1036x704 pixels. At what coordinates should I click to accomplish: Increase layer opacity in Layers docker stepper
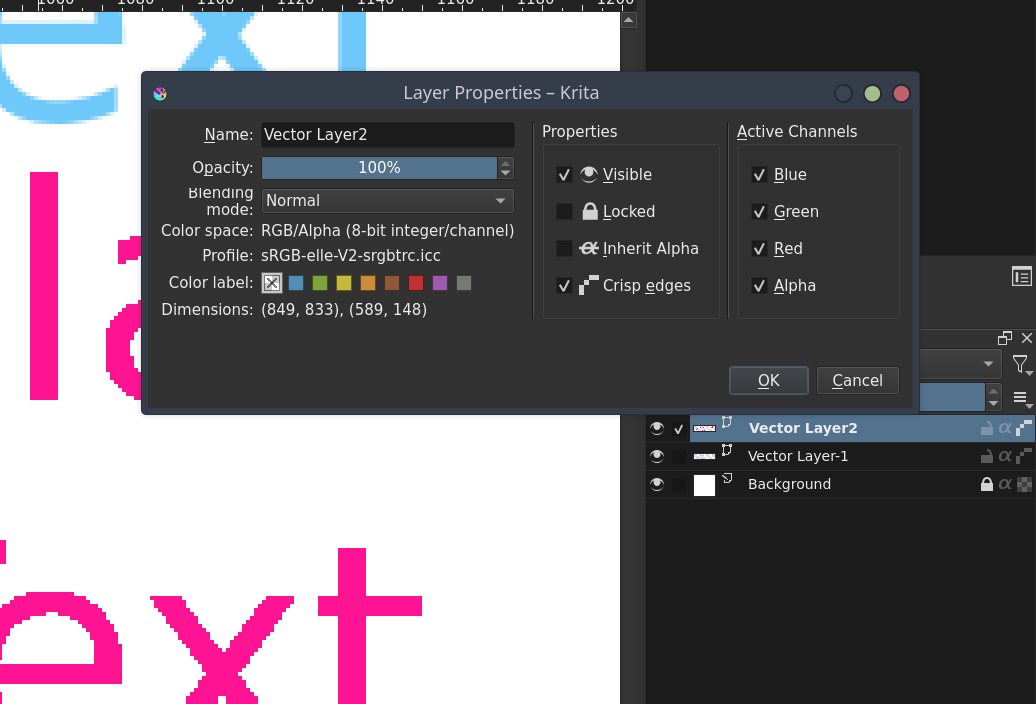click(994, 392)
